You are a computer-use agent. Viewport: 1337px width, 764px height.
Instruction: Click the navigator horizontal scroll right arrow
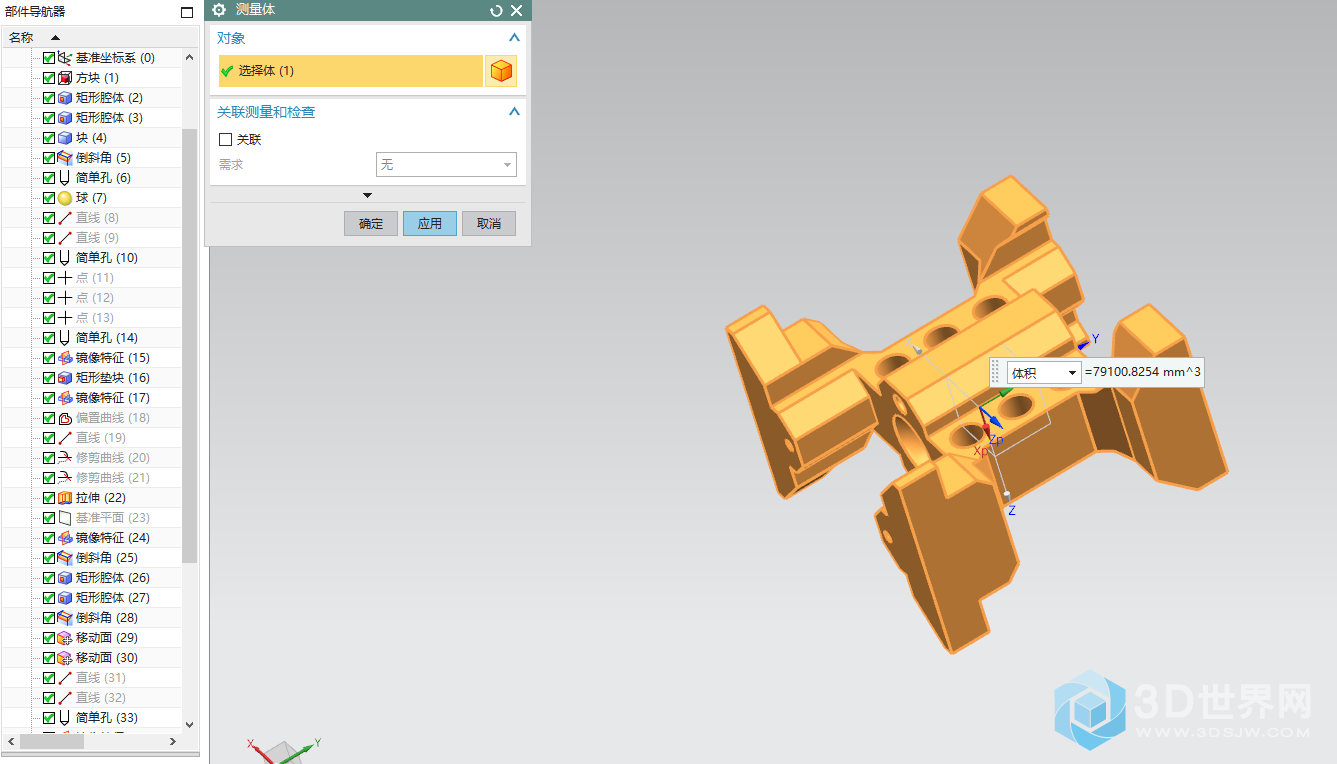tap(173, 741)
